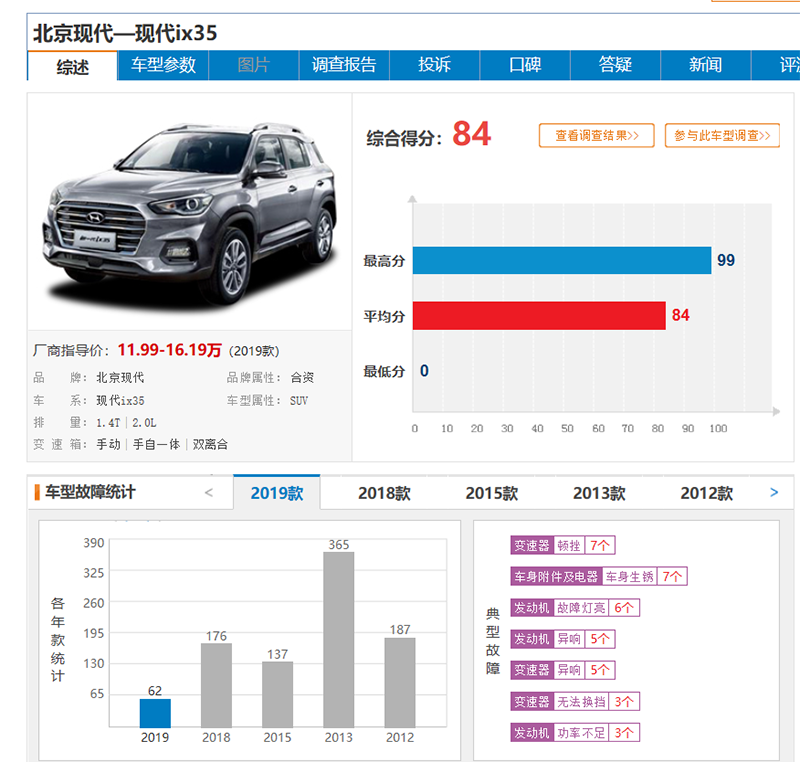Viewport: 800px width, 762px height.
Task: Click the 最低分 value 0
Action: coord(424,371)
